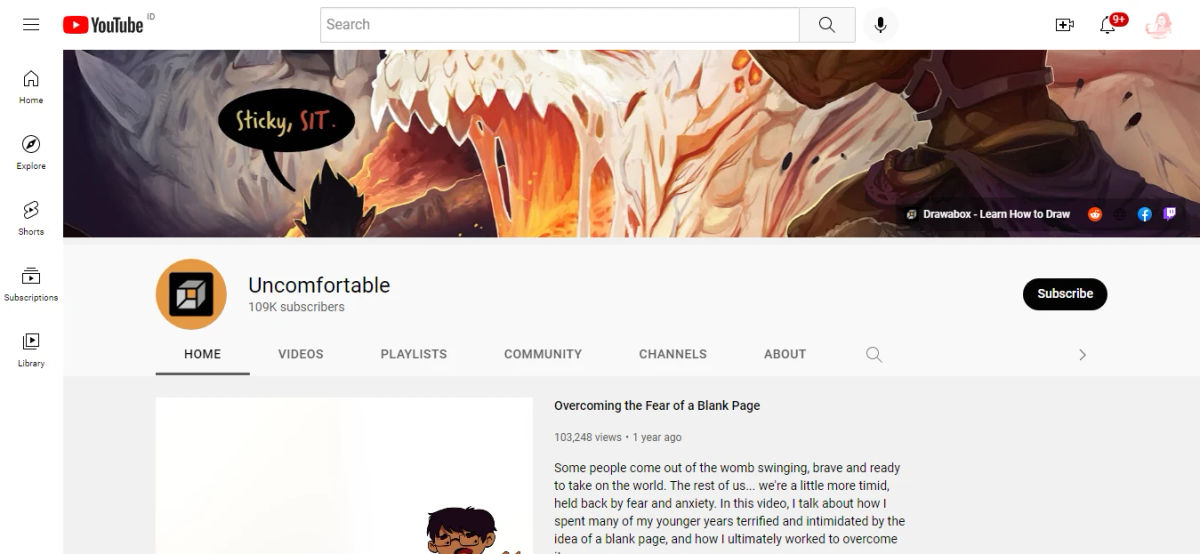The height and width of the screenshot is (554, 1200).
Task: Open the COMMUNITY tab
Action: (x=543, y=354)
